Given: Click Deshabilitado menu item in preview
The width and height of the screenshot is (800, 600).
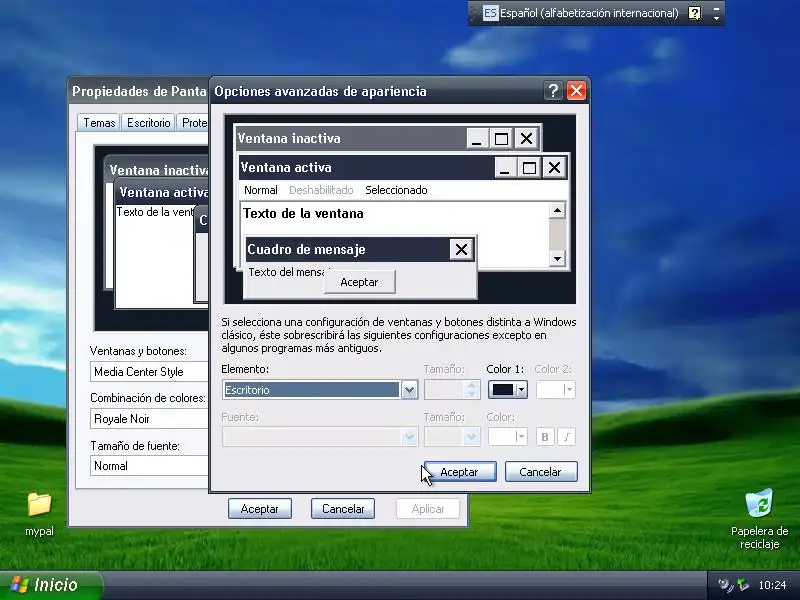Looking at the screenshot, I should pos(321,190).
